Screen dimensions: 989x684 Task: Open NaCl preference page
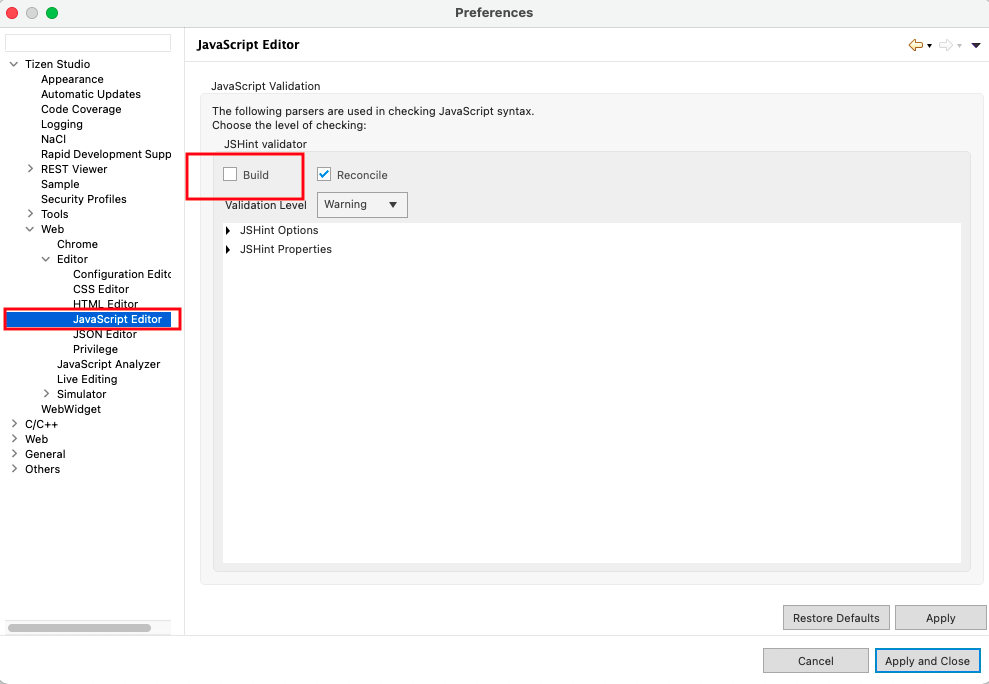coord(53,139)
